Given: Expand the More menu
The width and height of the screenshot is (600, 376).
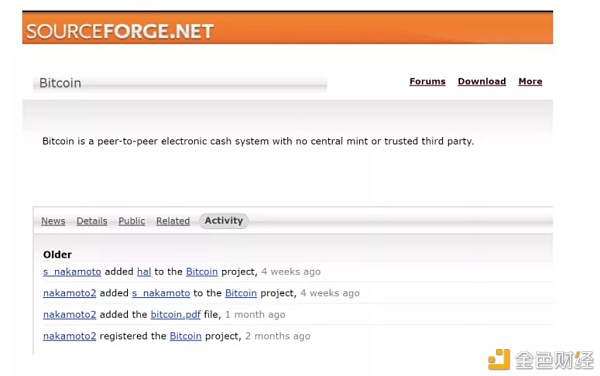Looking at the screenshot, I should coord(530,81).
